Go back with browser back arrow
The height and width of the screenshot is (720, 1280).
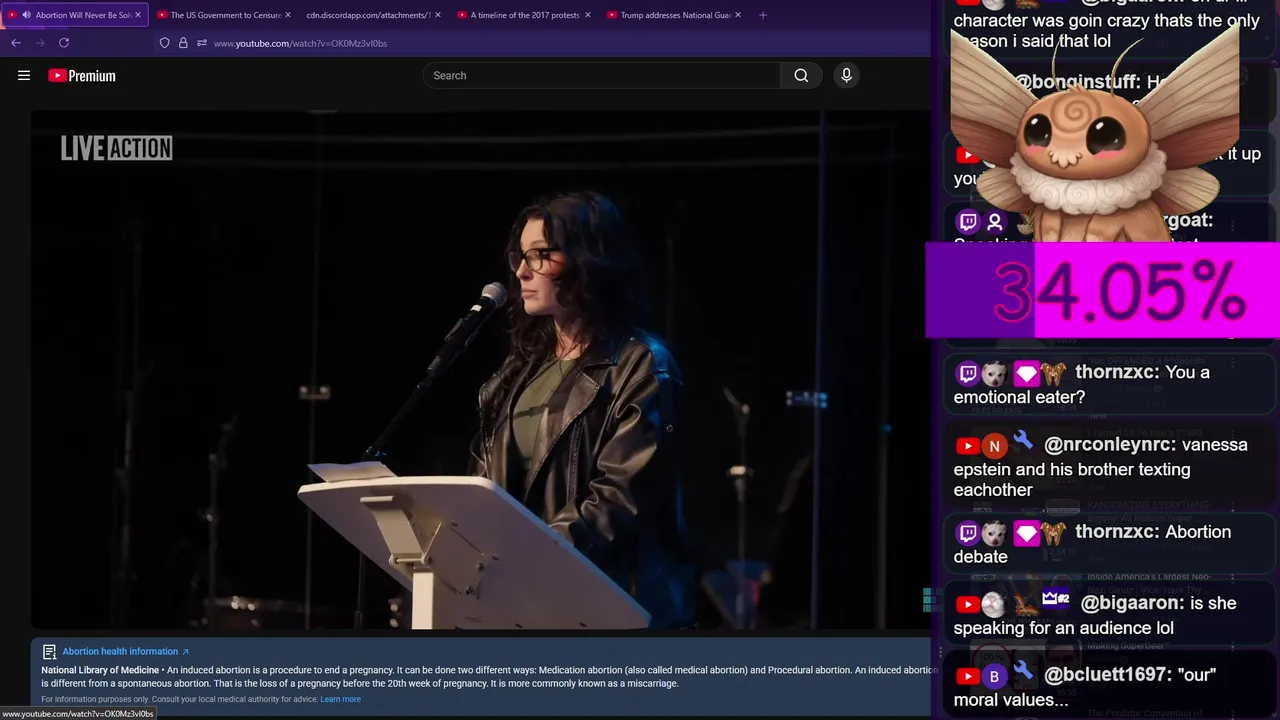pyautogui.click(x=16, y=43)
